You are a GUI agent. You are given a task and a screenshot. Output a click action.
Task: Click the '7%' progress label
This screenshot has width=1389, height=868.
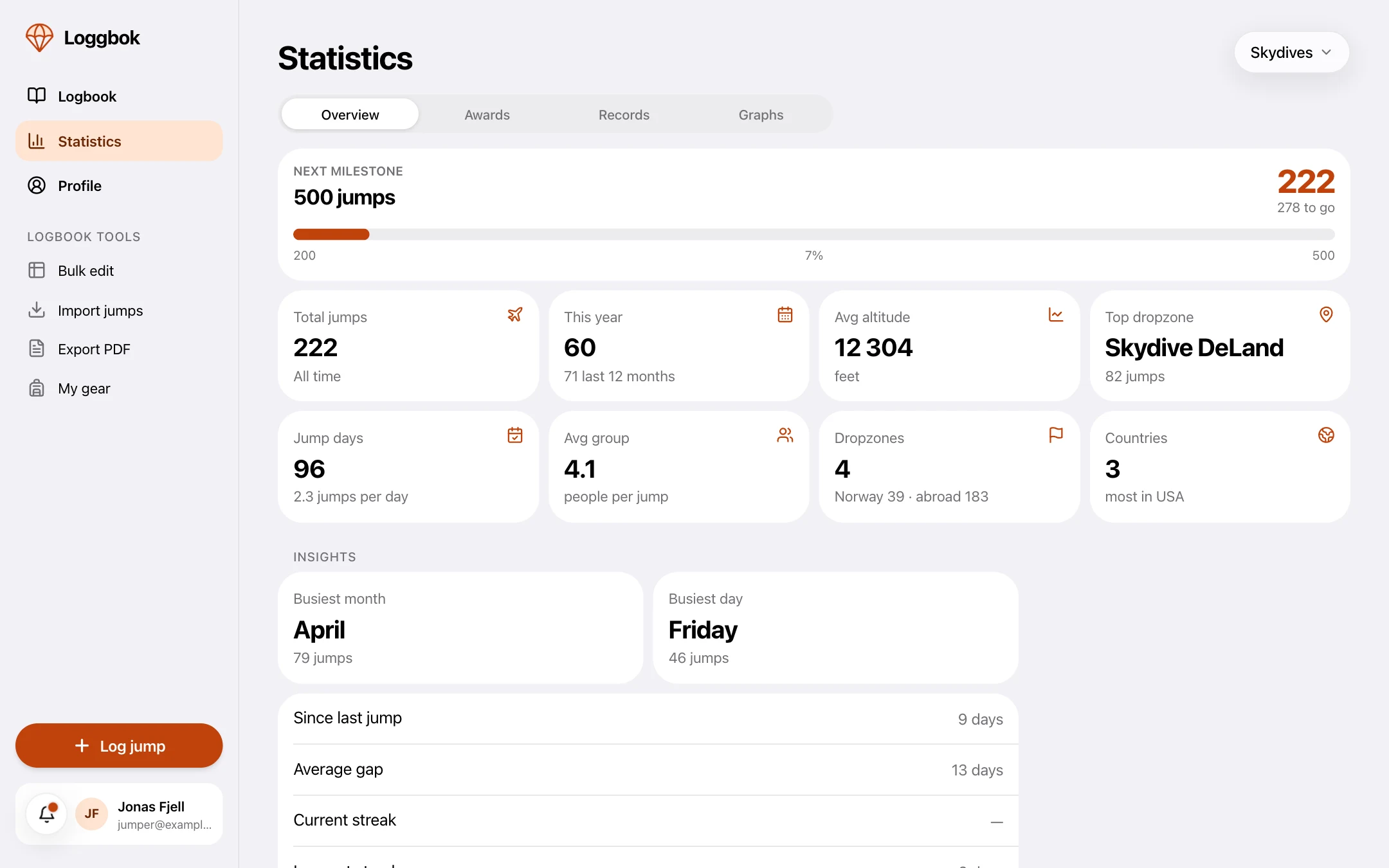(x=813, y=255)
